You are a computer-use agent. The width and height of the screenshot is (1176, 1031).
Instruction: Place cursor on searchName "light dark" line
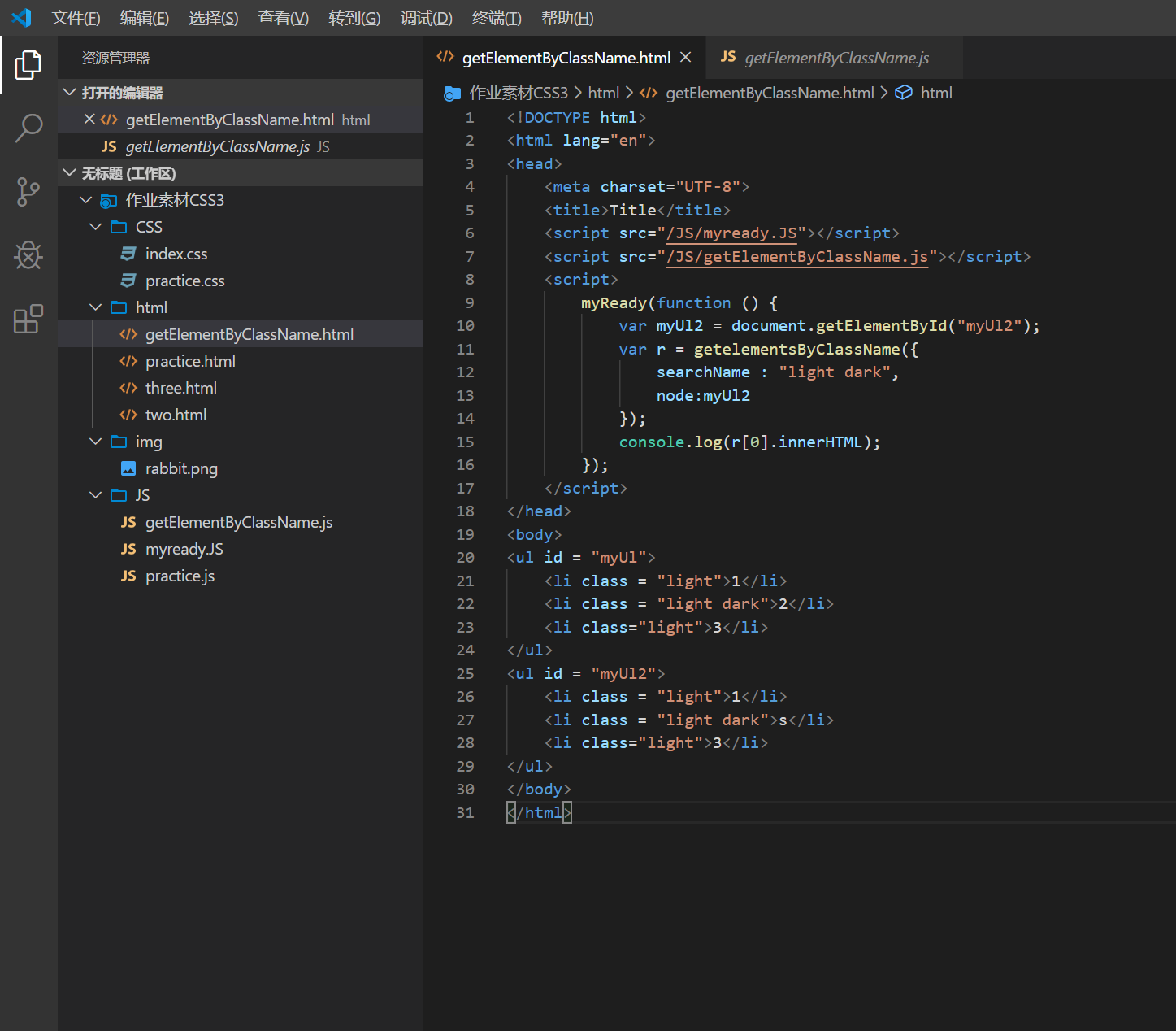778,372
